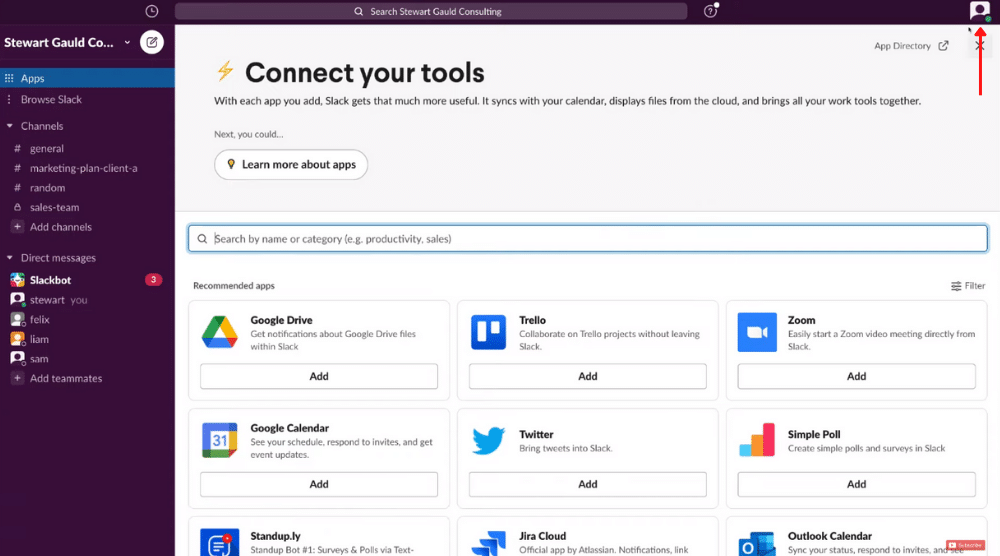Screen dimensions: 1000x556
Task: Click liam's avatar in direct messages
Action: [x=17, y=339]
